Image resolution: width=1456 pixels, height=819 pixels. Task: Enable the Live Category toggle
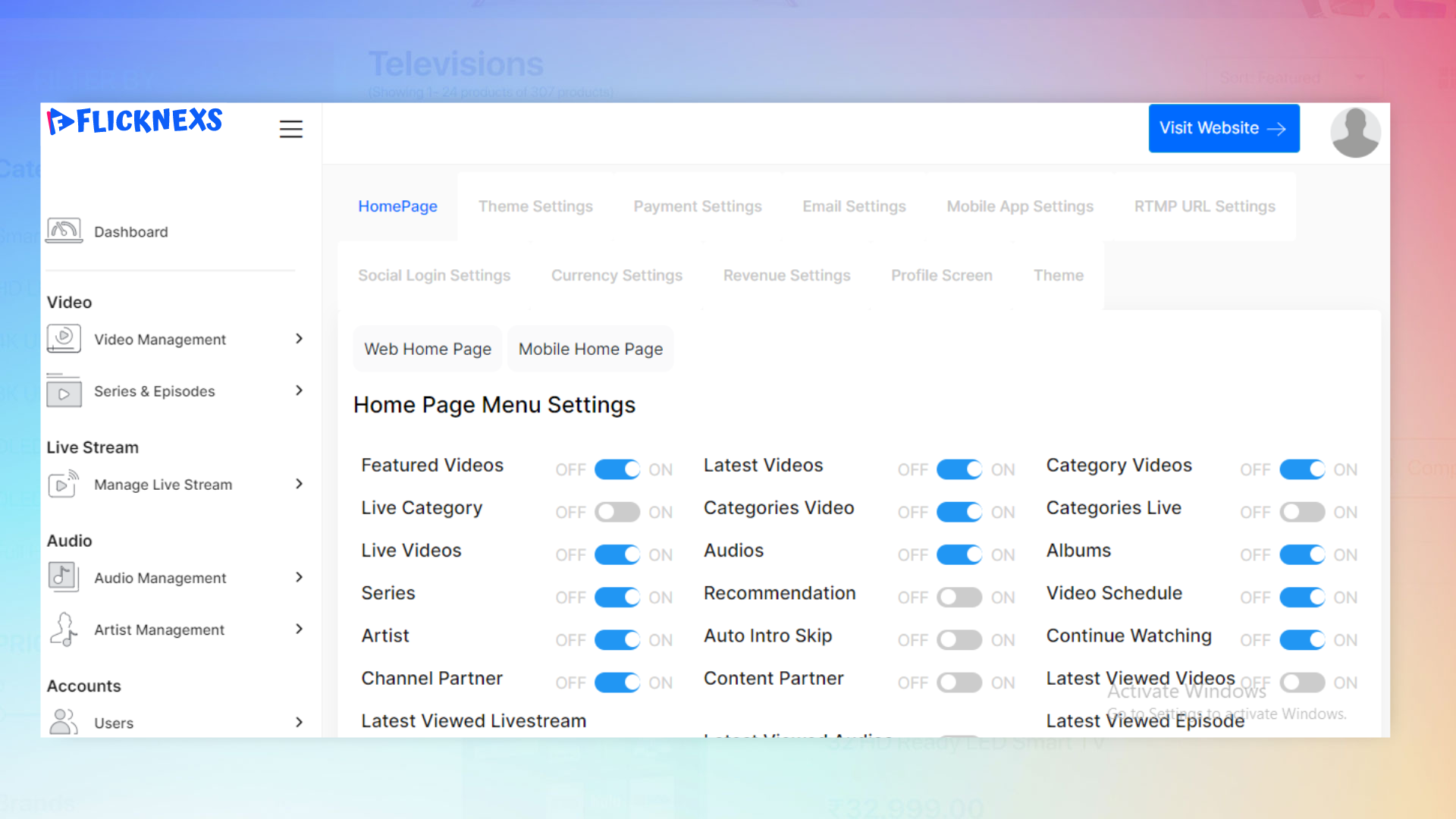pos(617,512)
